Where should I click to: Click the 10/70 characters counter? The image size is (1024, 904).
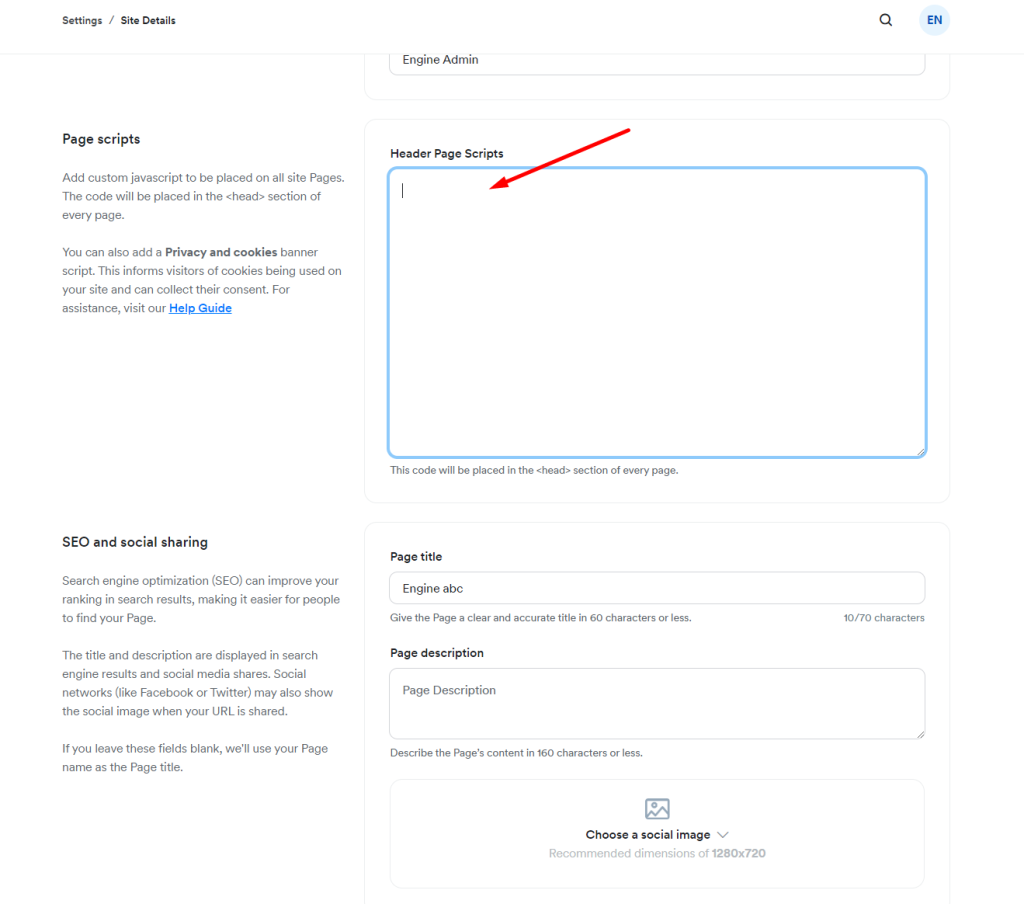point(883,618)
